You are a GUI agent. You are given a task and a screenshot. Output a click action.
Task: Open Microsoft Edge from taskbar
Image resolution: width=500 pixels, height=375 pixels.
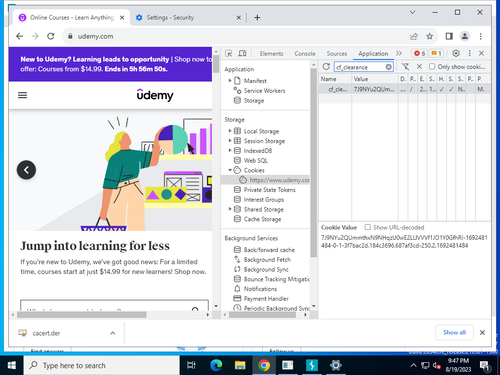(x=216, y=366)
